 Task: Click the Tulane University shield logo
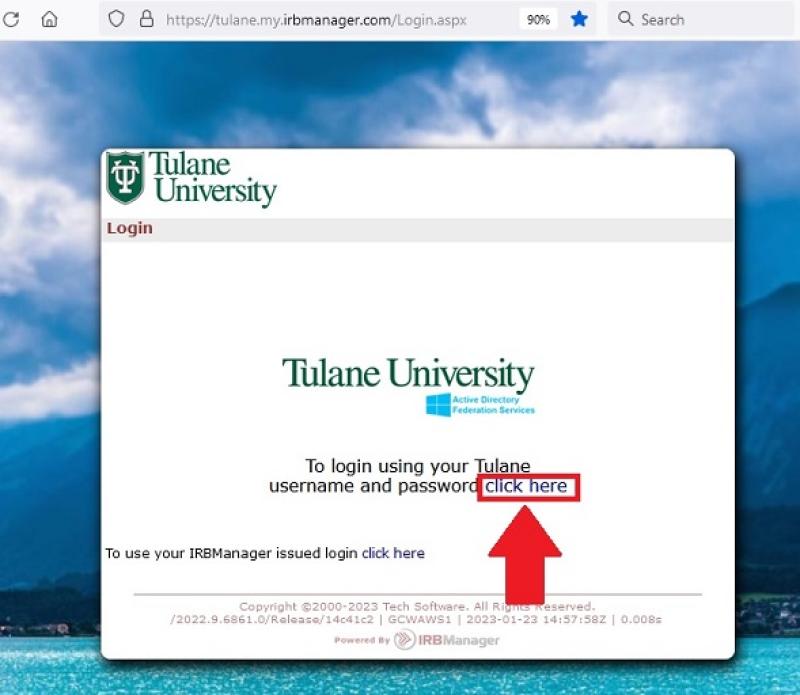point(125,178)
